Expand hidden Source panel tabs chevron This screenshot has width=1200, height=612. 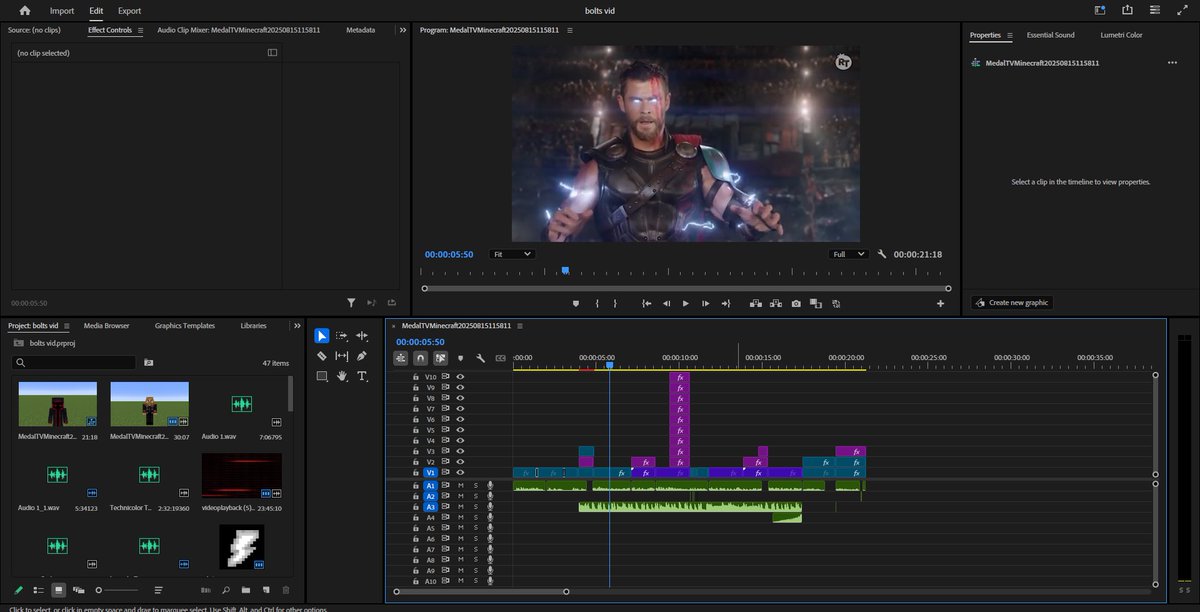click(x=403, y=30)
